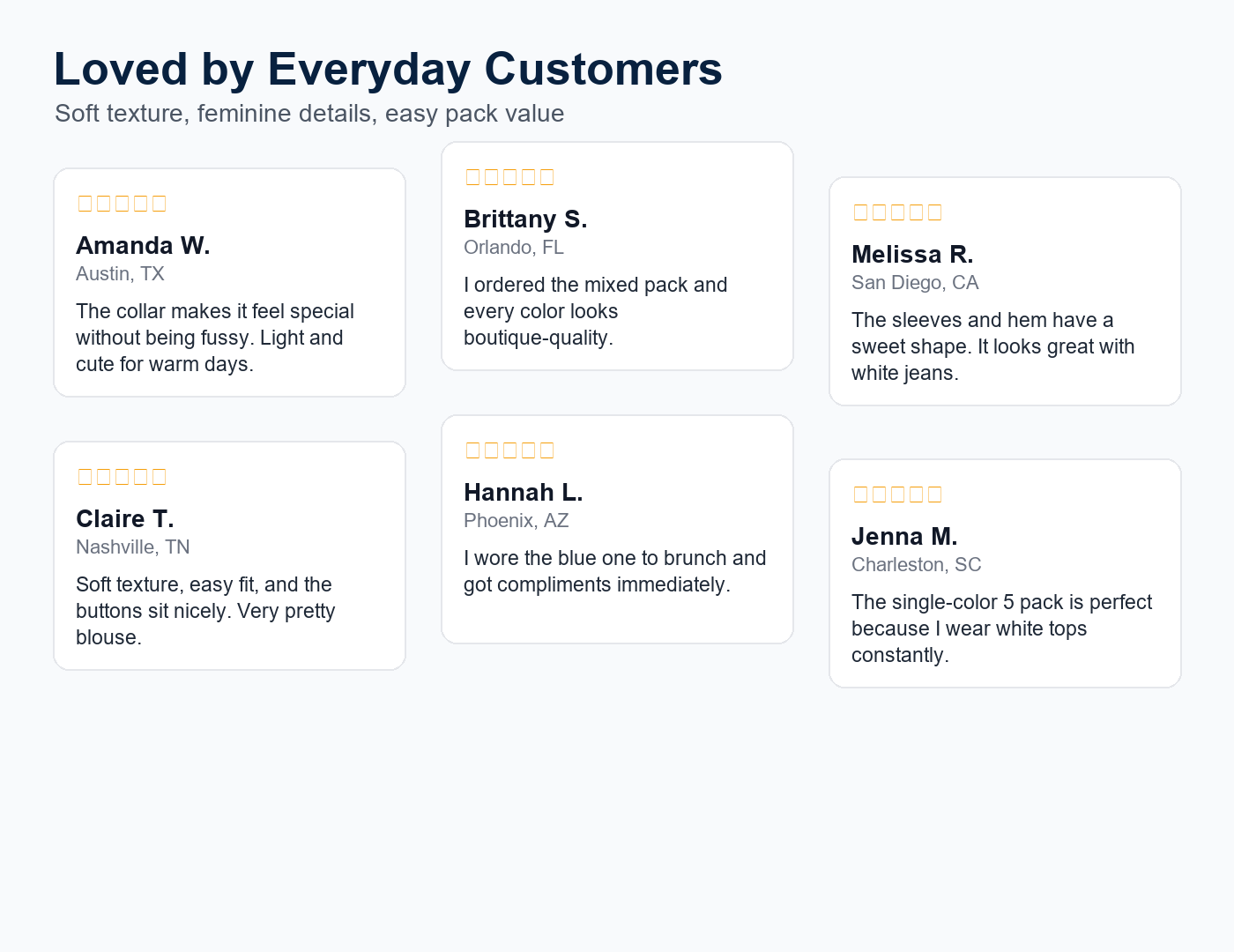This screenshot has width=1234, height=952.
Task: Select the reviewer name Amanda W.
Action: tap(143, 245)
